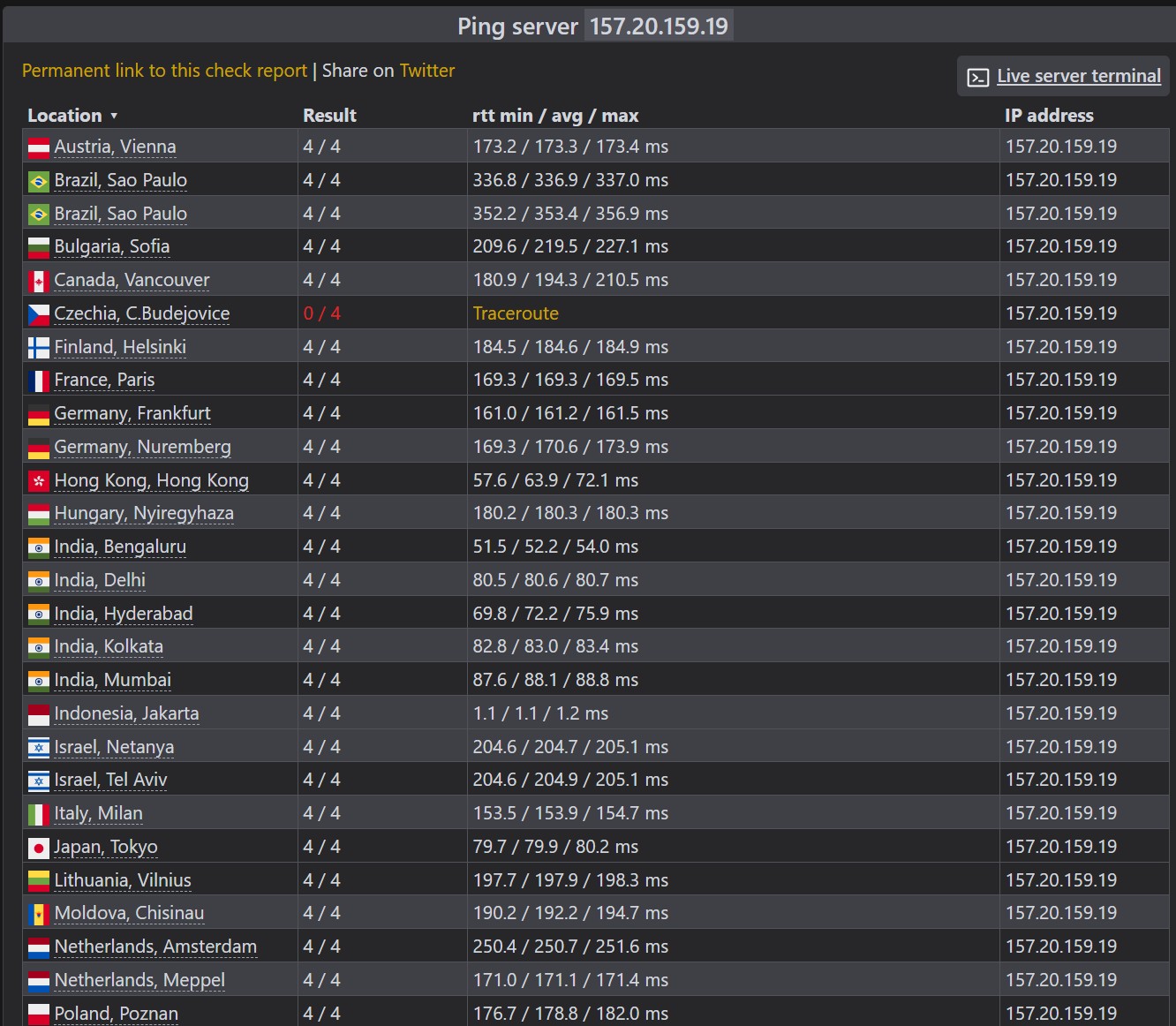The image size is (1176, 1026).
Task: Open the Israel, Netanya location link
Action: pyautogui.click(x=114, y=747)
